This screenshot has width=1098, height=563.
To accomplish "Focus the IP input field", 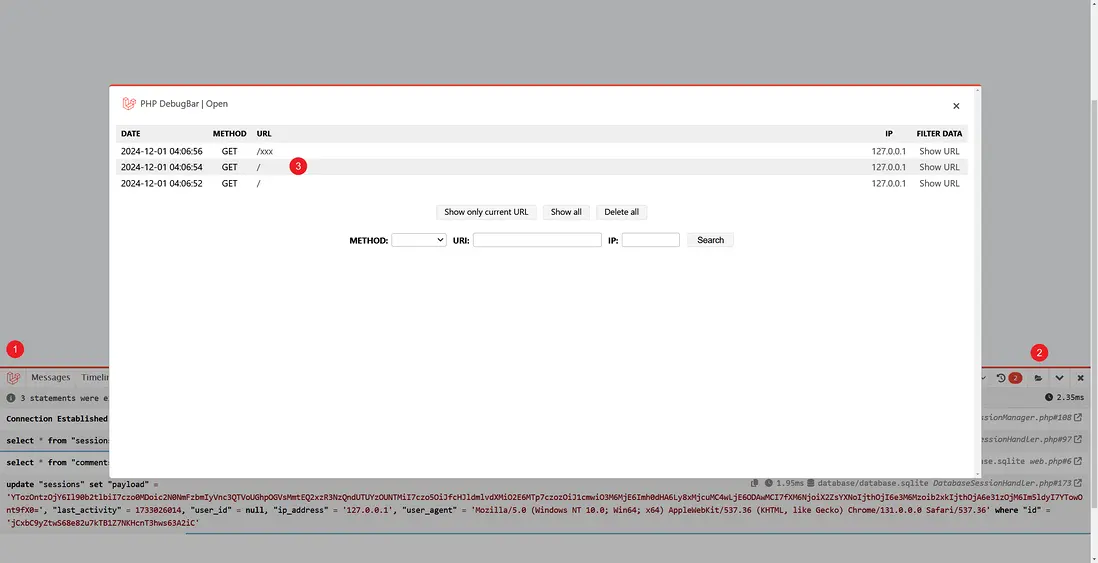I will pos(651,239).
